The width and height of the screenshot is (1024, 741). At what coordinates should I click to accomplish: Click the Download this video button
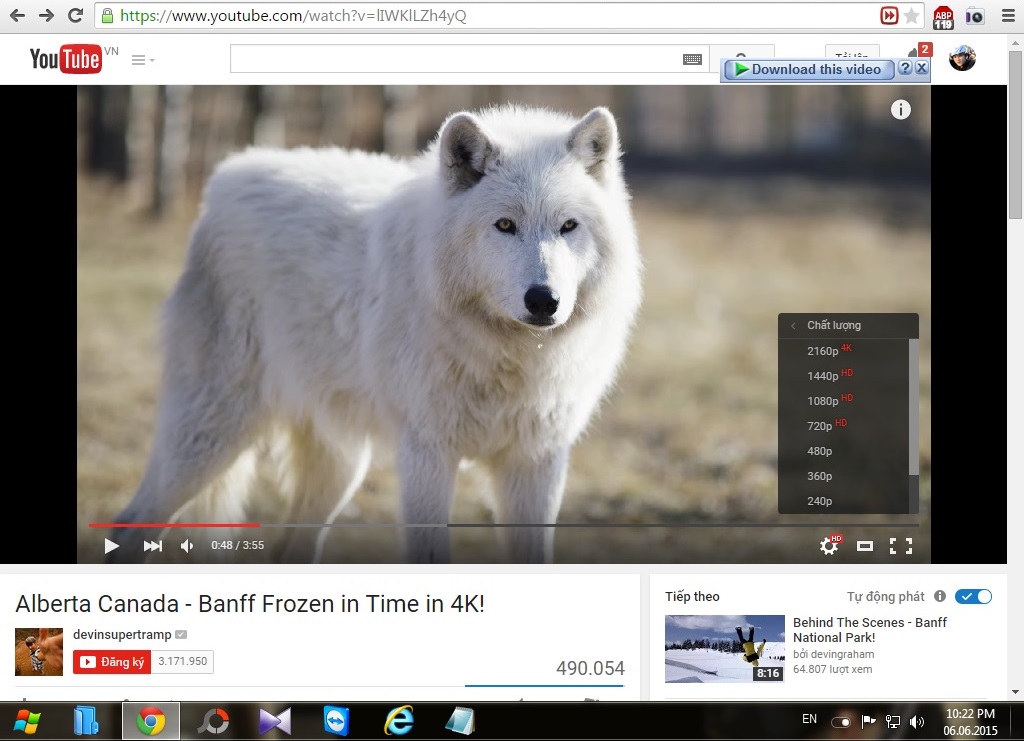coord(808,69)
